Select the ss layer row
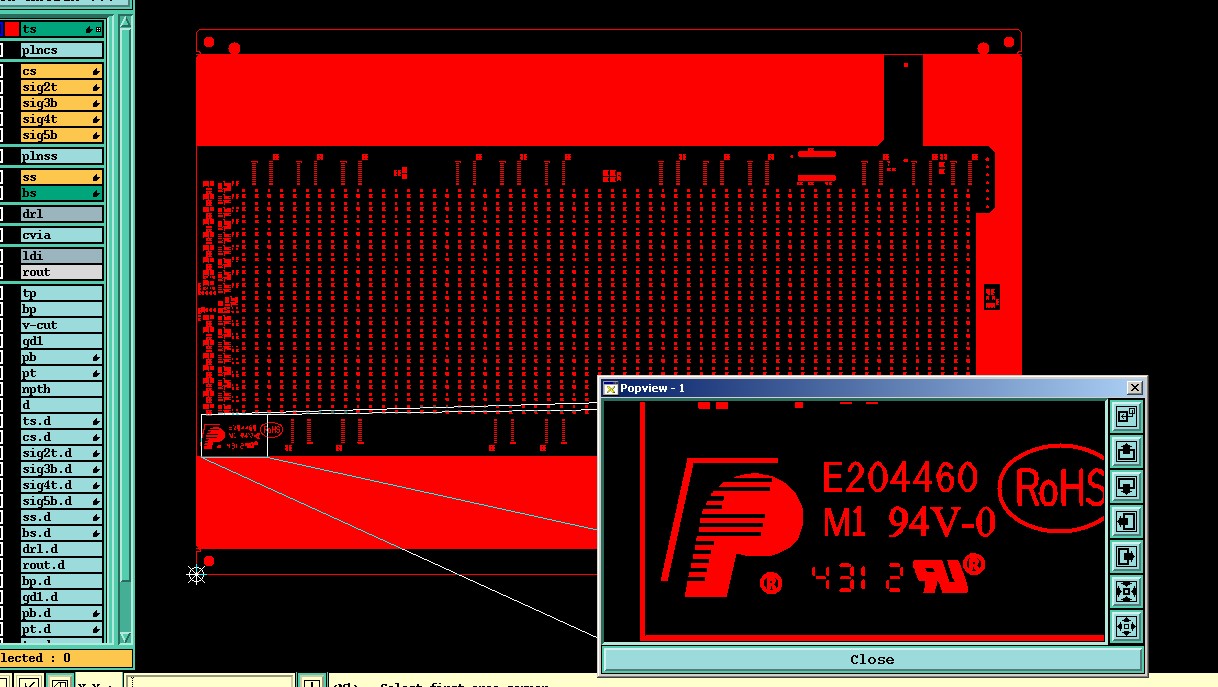The image size is (1218, 687). pos(62,177)
